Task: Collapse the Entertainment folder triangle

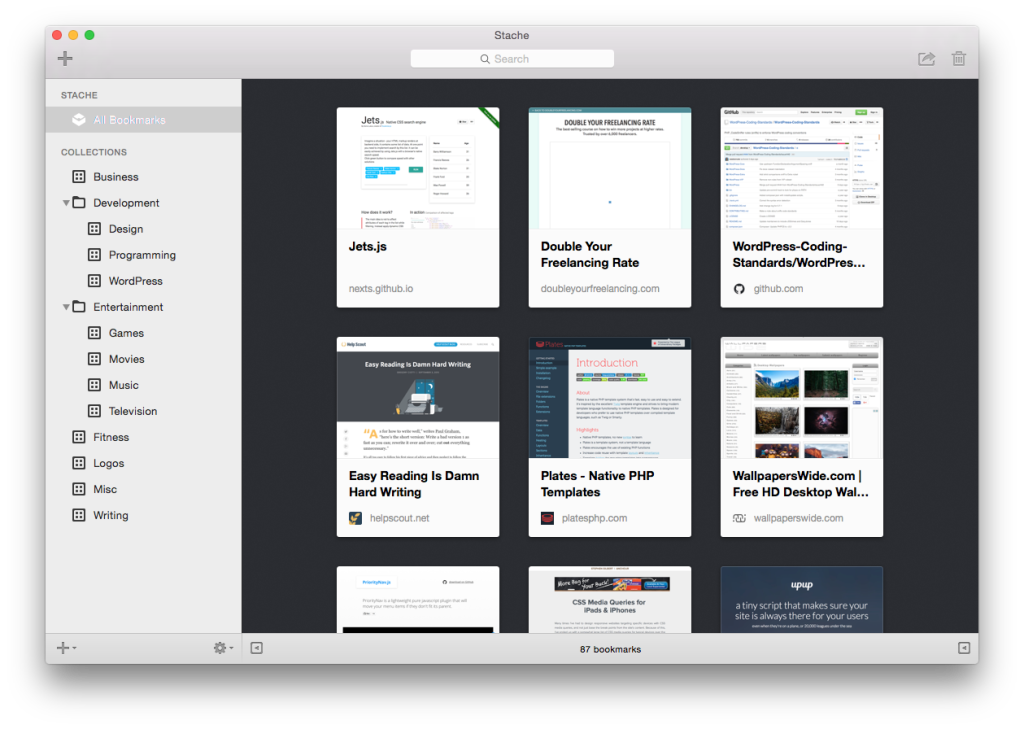Action: [66, 307]
